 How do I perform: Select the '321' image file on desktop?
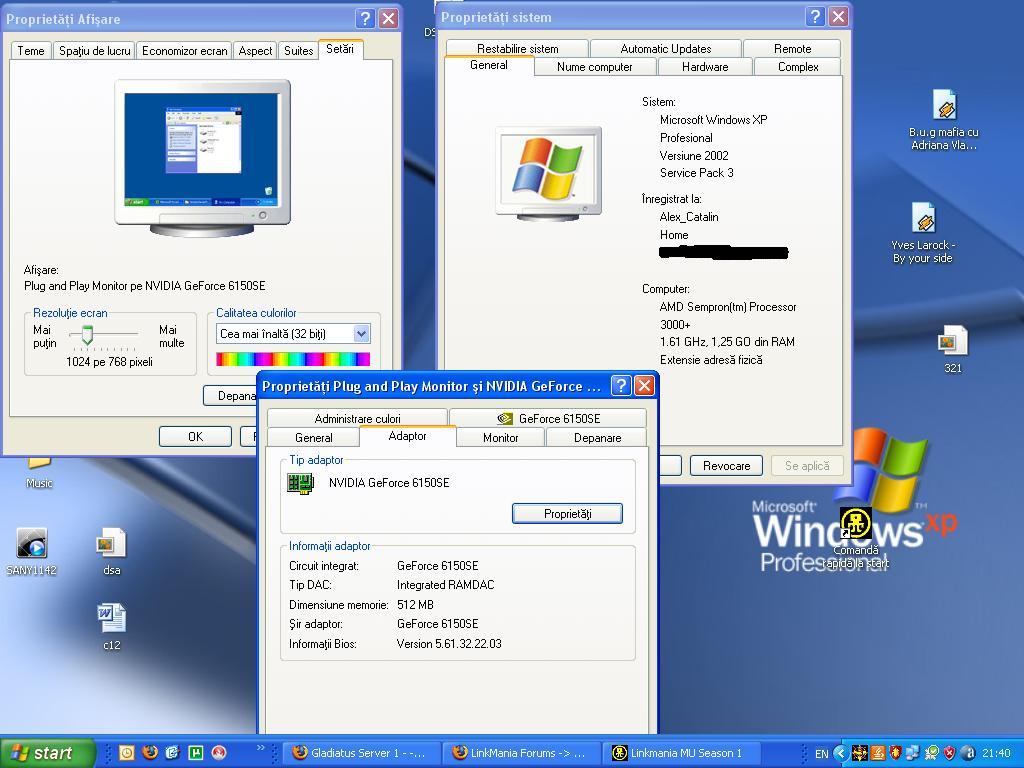click(x=952, y=349)
